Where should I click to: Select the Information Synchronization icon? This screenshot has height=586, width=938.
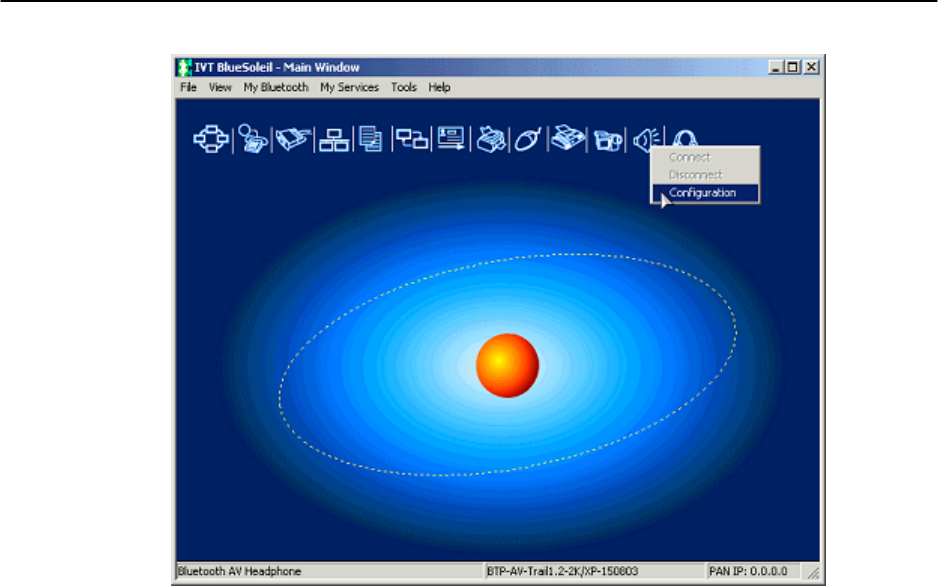click(x=412, y=139)
